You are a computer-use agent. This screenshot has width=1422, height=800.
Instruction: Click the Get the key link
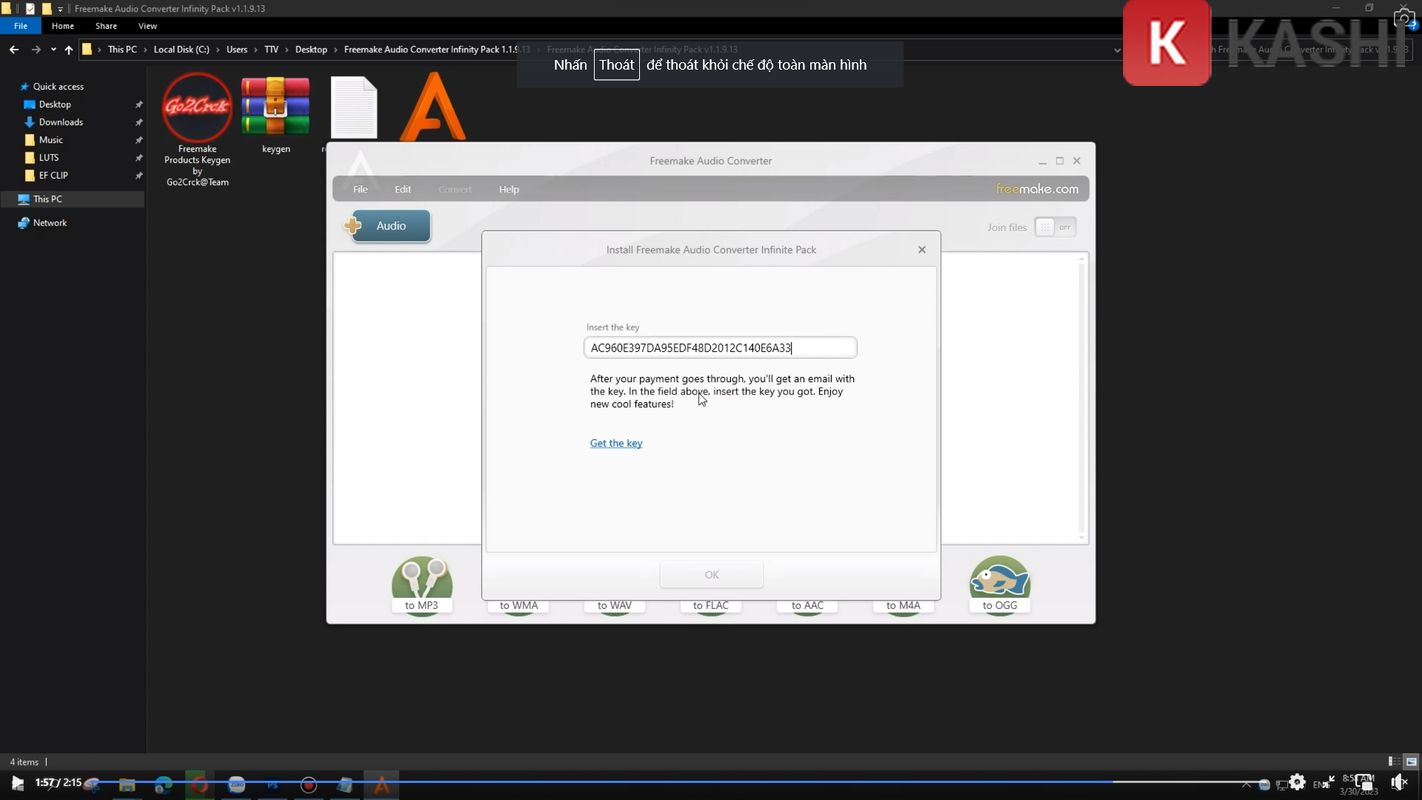(x=616, y=443)
